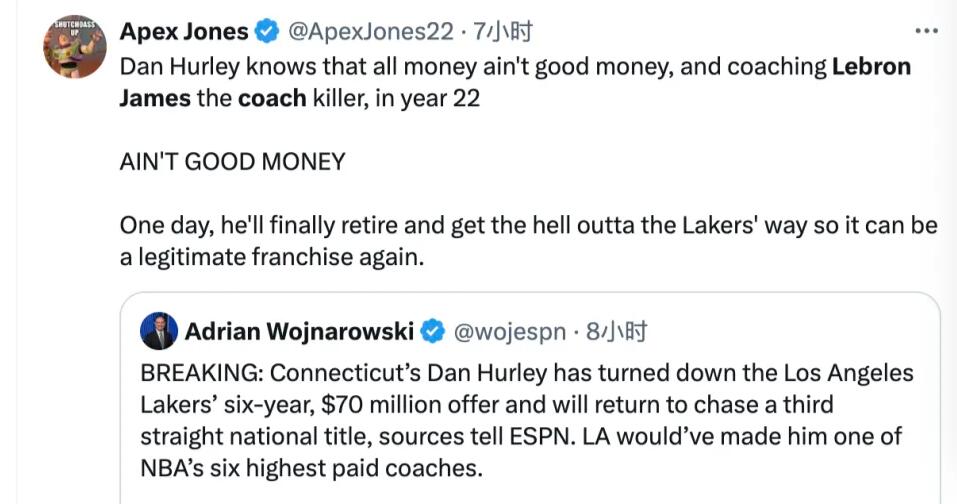The height and width of the screenshot is (504, 957).
Task: Click Adrian Wojnarowski's verified checkmark
Action: tap(433, 331)
